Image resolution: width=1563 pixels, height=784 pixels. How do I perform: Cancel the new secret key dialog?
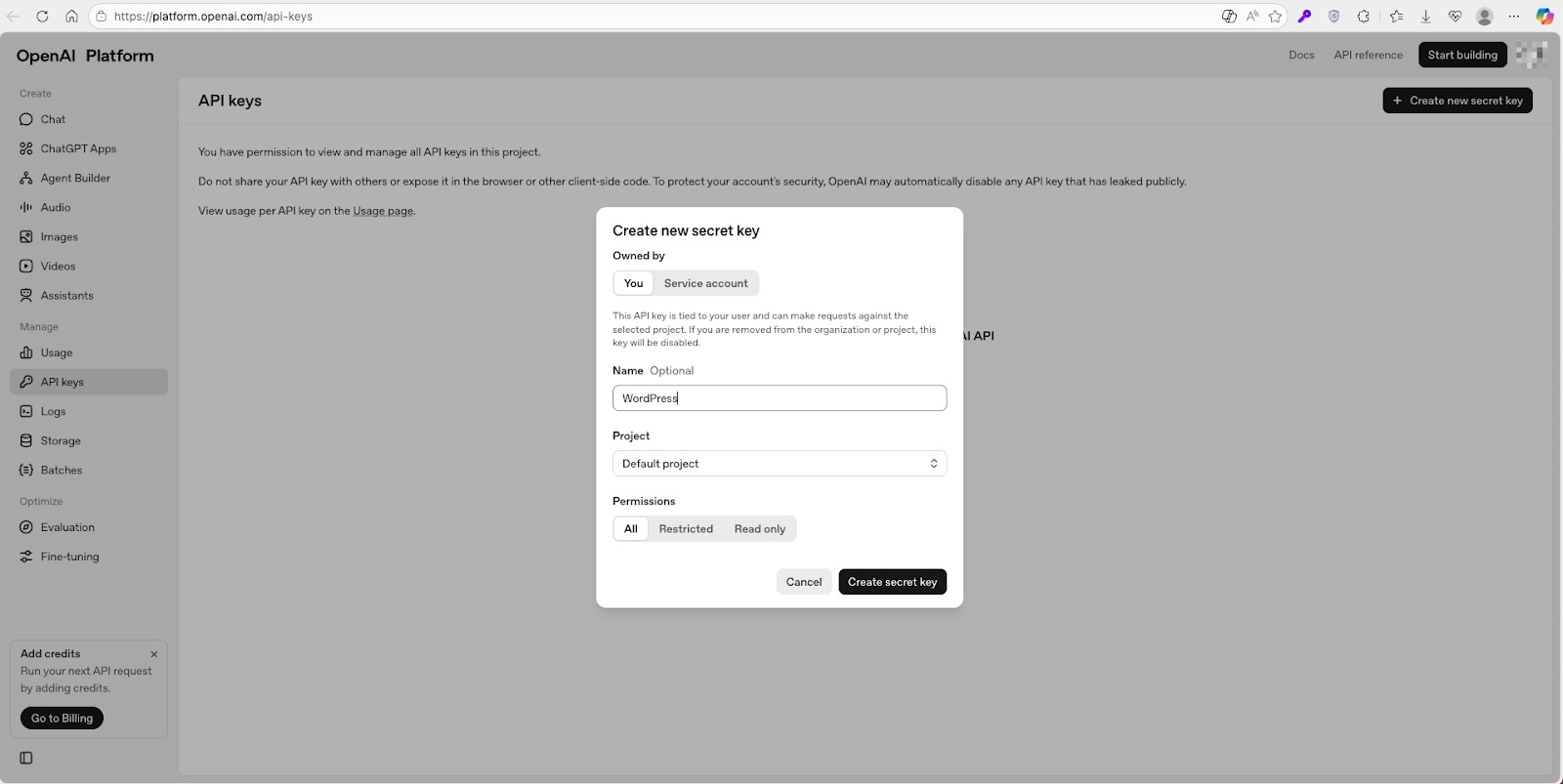[x=803, y=582]
